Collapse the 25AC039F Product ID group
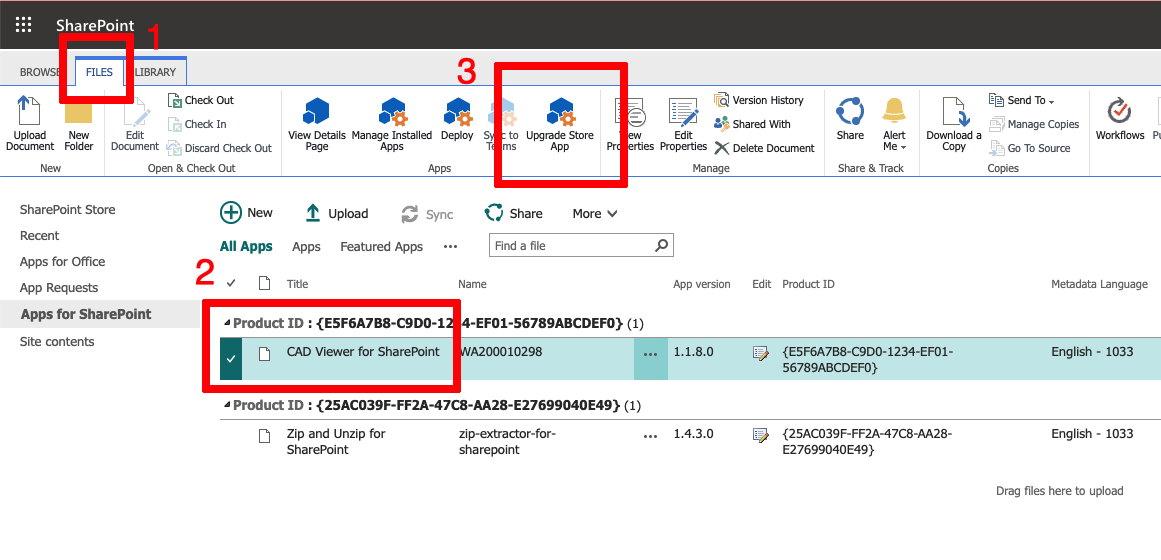 (227, 405)
